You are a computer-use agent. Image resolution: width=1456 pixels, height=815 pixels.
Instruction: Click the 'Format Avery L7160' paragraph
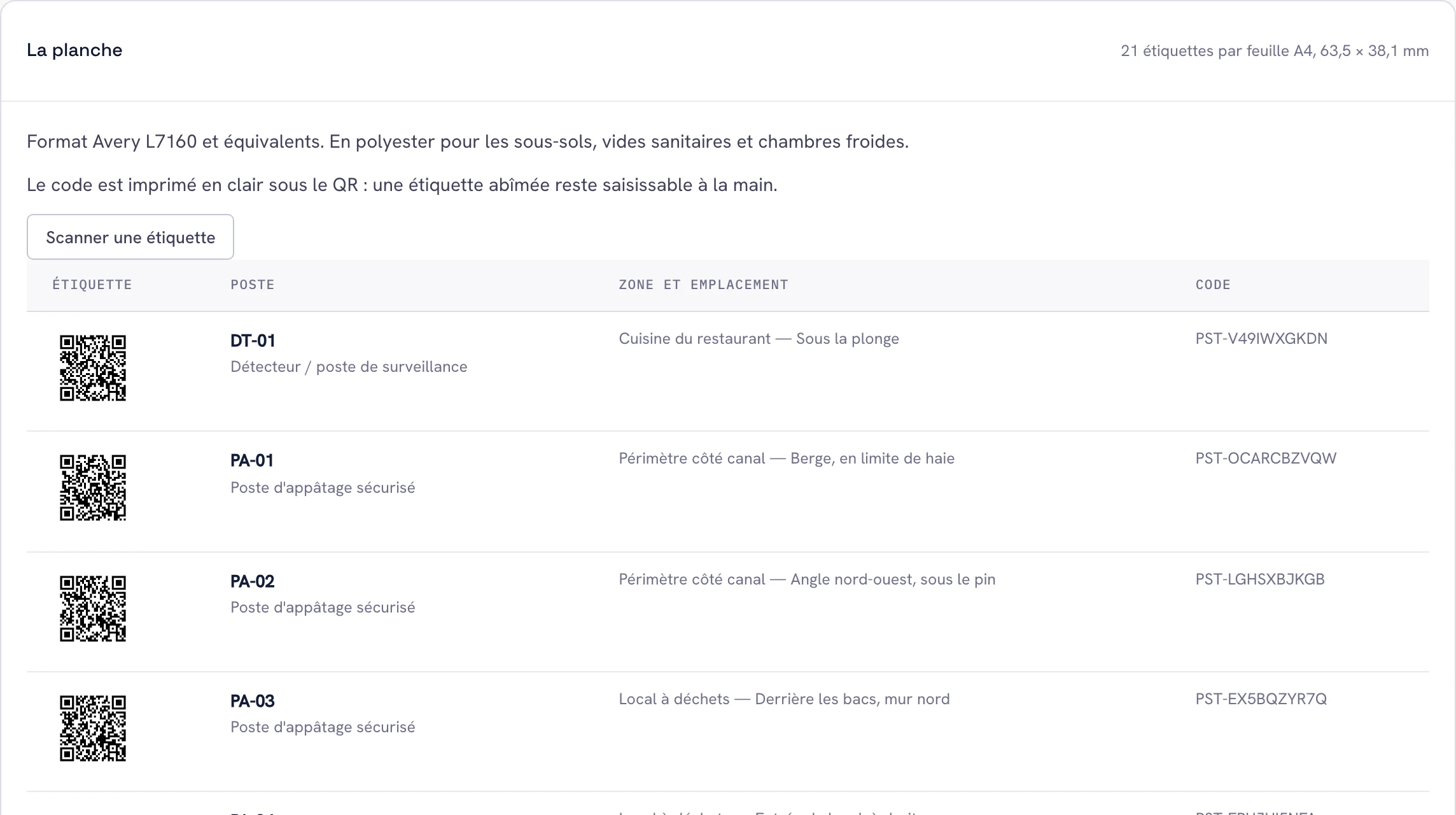pos(468,141)
